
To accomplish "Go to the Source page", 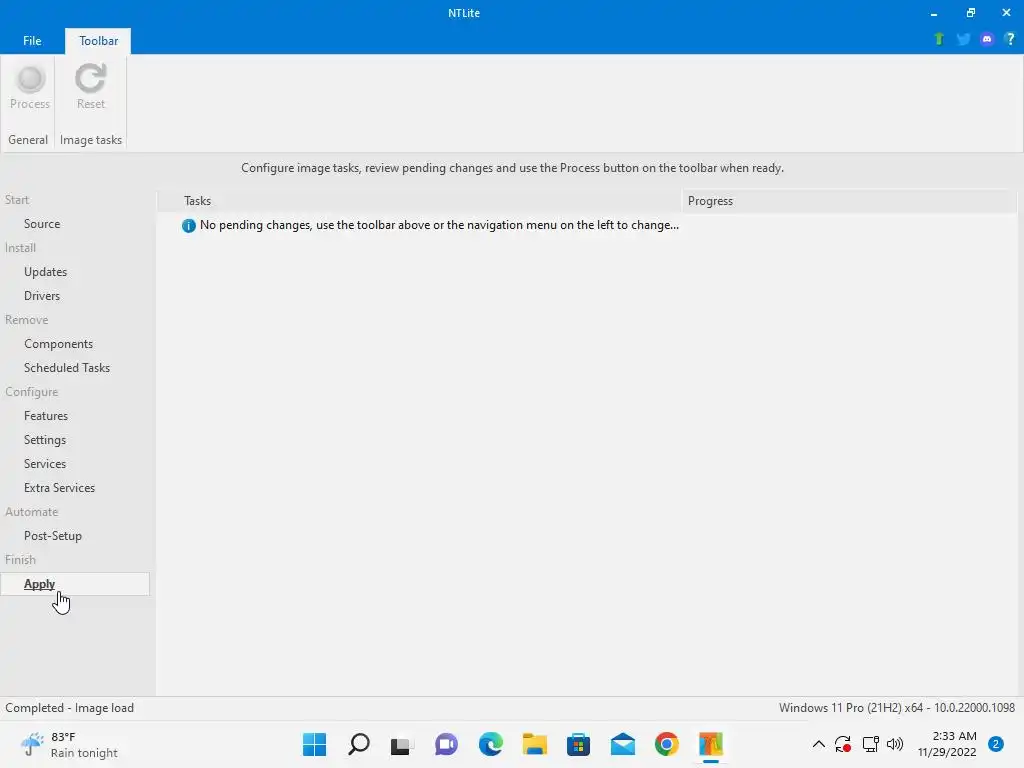I will click(x=42, y=224).
